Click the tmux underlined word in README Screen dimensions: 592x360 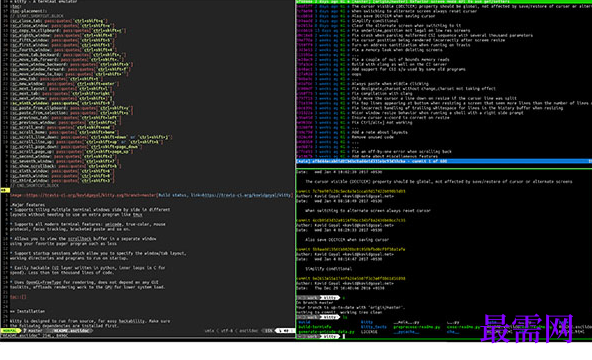pyautogui.click(x=138, y=215)
